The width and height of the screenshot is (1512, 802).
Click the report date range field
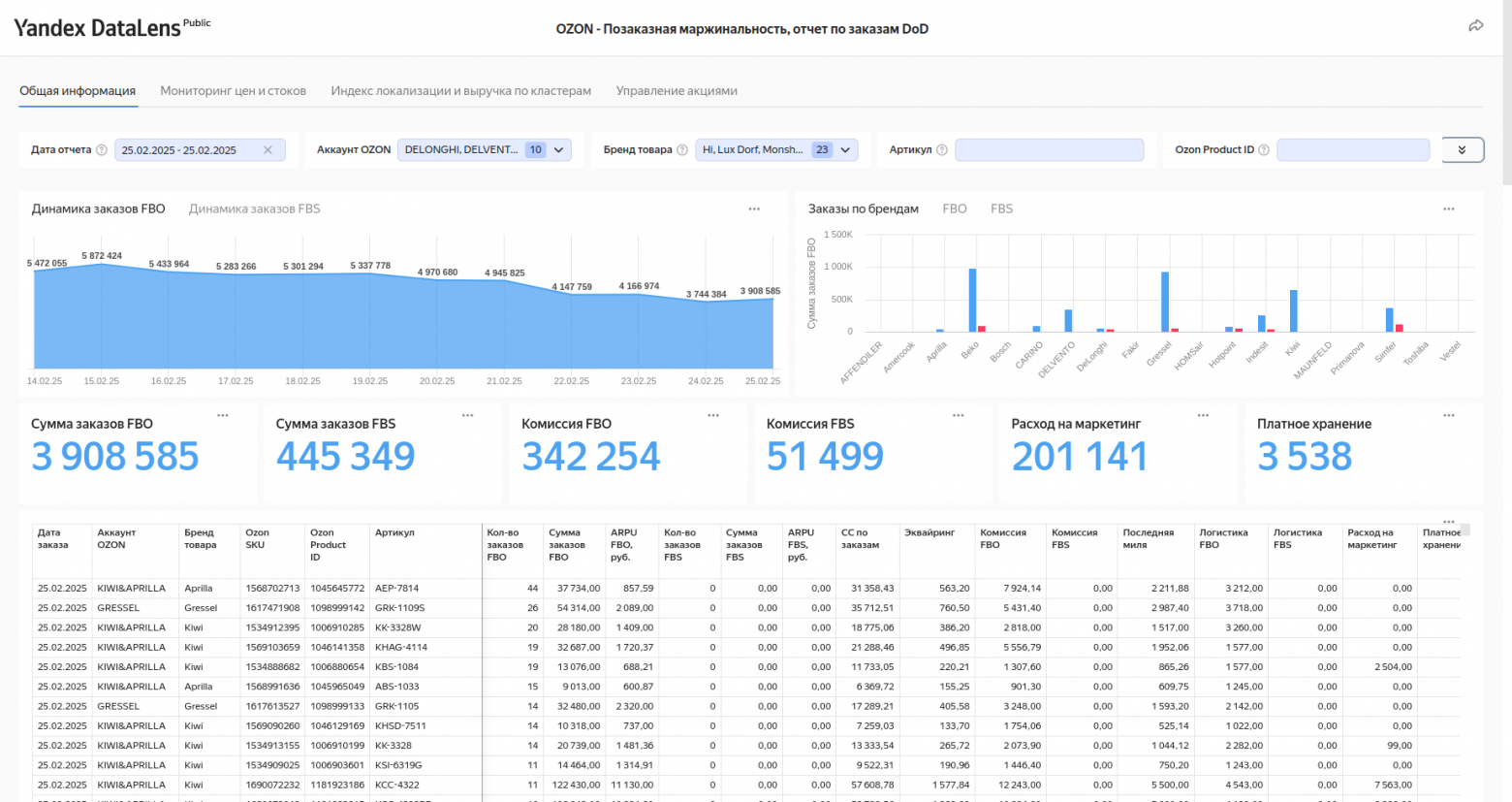click(200, 150)
